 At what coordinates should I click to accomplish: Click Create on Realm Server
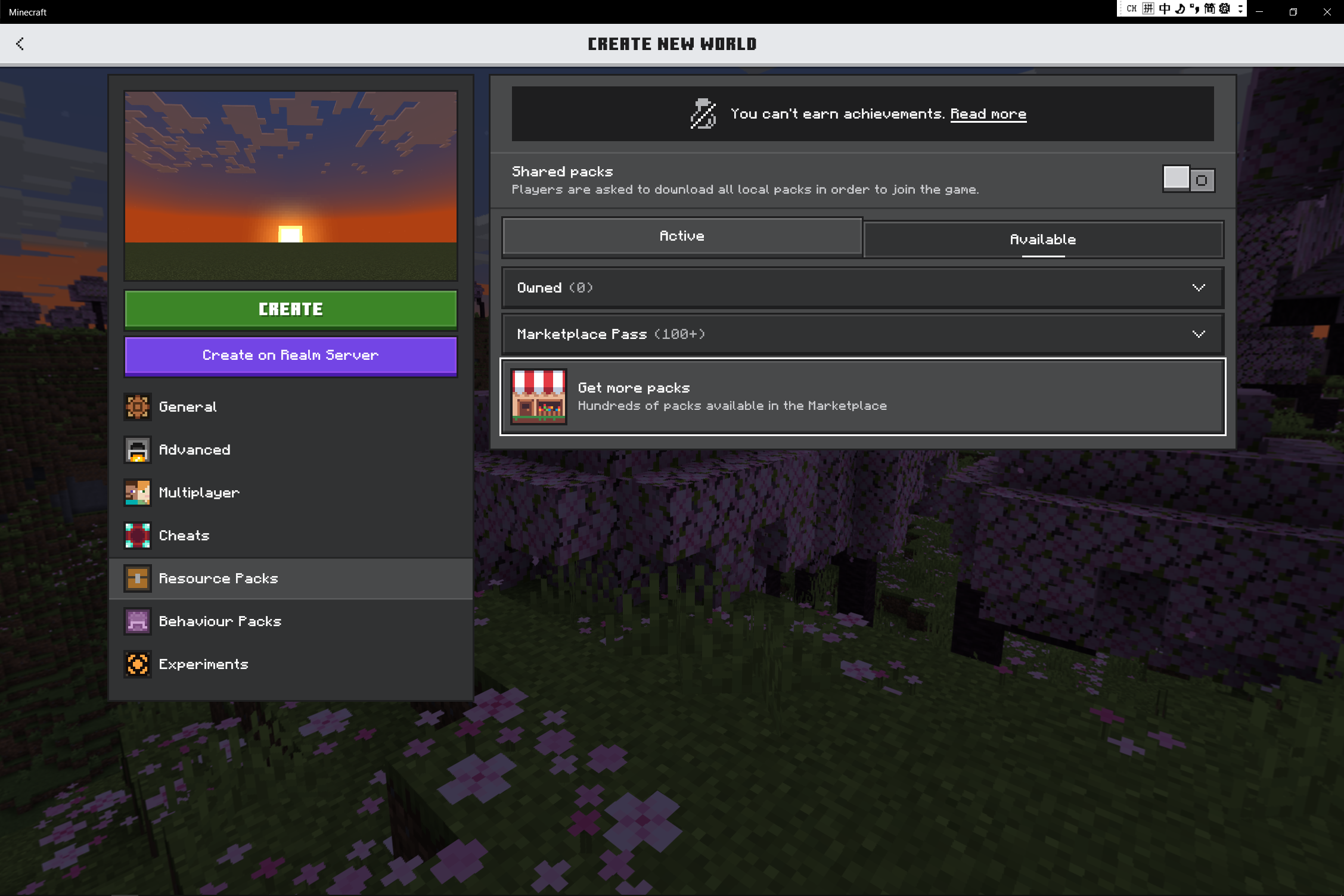[291, 356]
